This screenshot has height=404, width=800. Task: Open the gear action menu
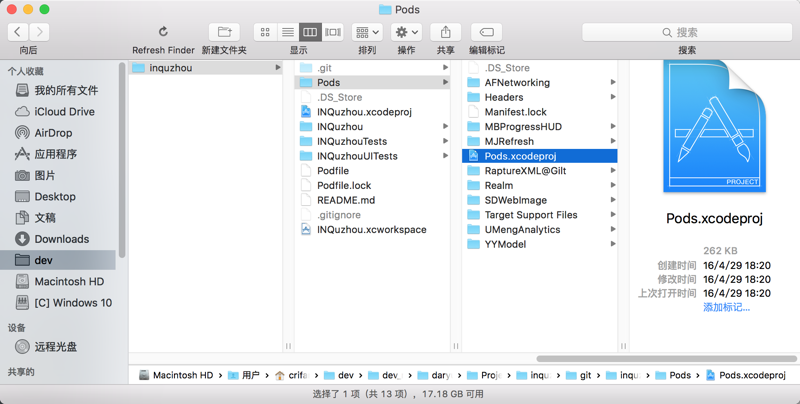(x=407, y=32)
